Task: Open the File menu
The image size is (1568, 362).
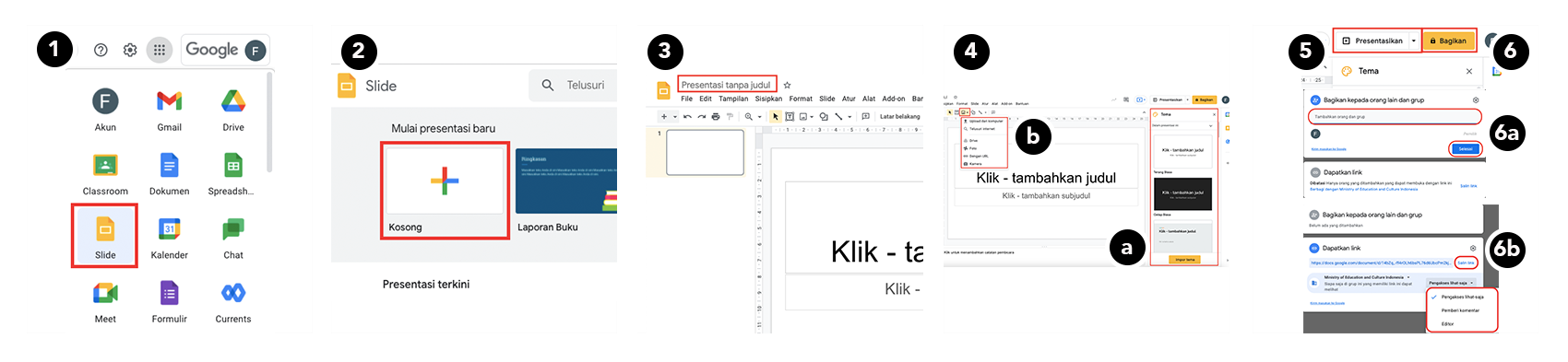Action: (686, 99)
